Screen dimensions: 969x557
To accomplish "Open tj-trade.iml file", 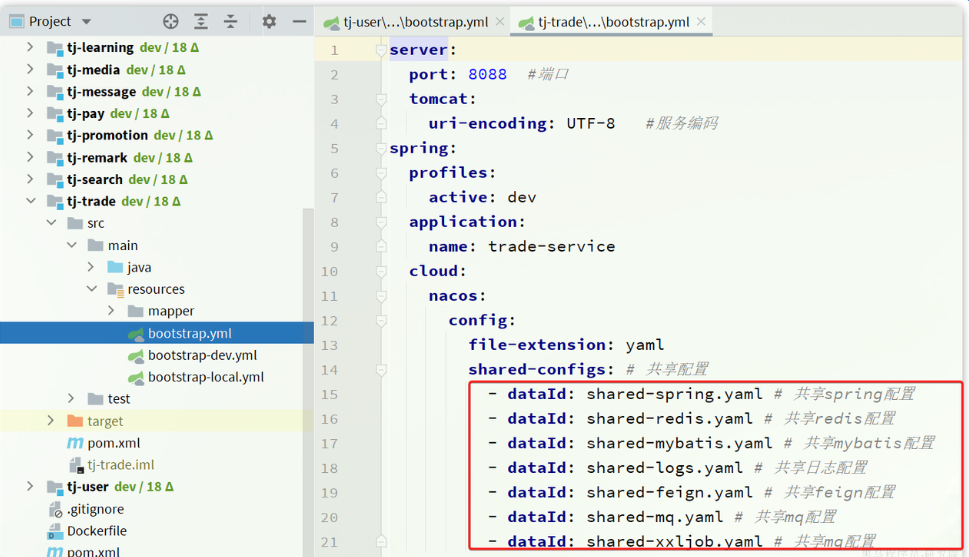I will point(121,465).
